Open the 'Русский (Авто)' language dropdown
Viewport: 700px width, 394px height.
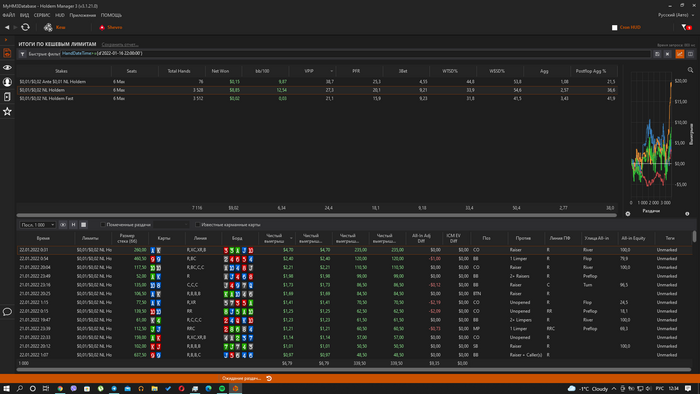click(x=676, y=15)
